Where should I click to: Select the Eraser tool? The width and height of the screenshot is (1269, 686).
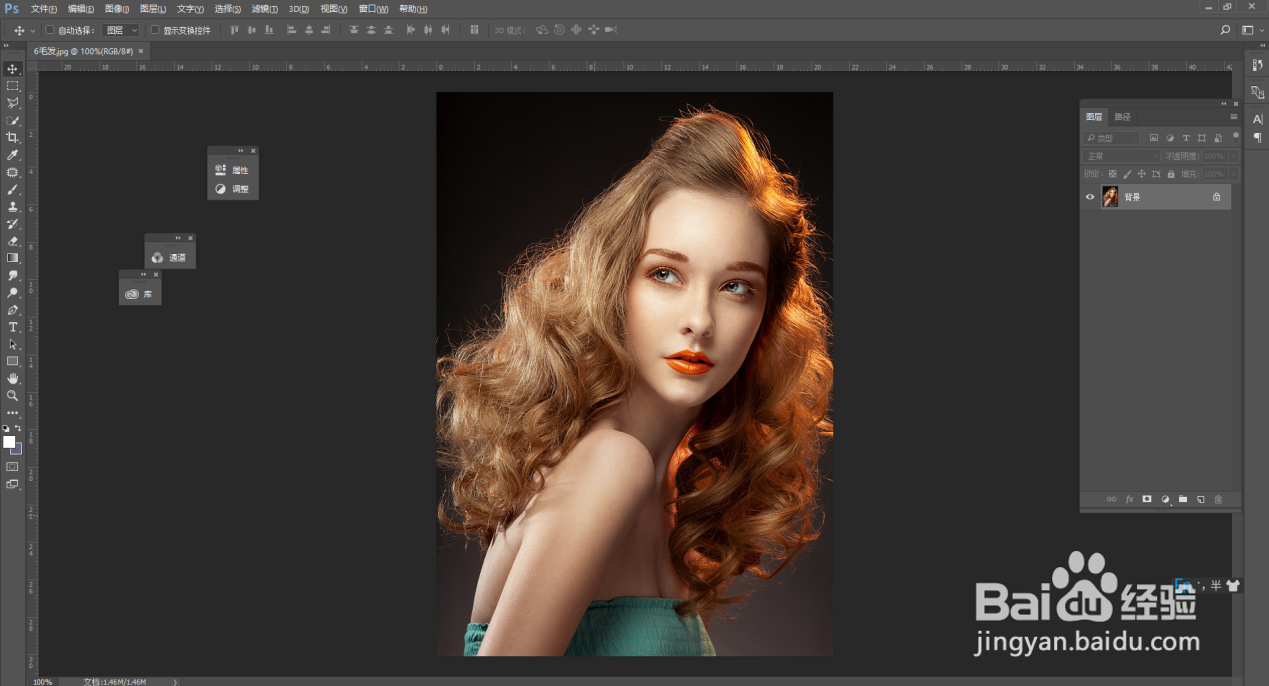coord(13,241)
